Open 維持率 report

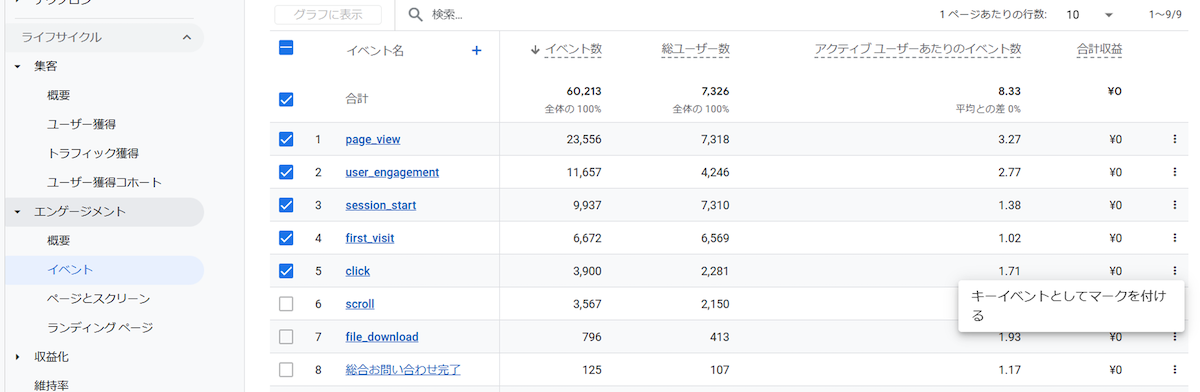tap(50, 384)
